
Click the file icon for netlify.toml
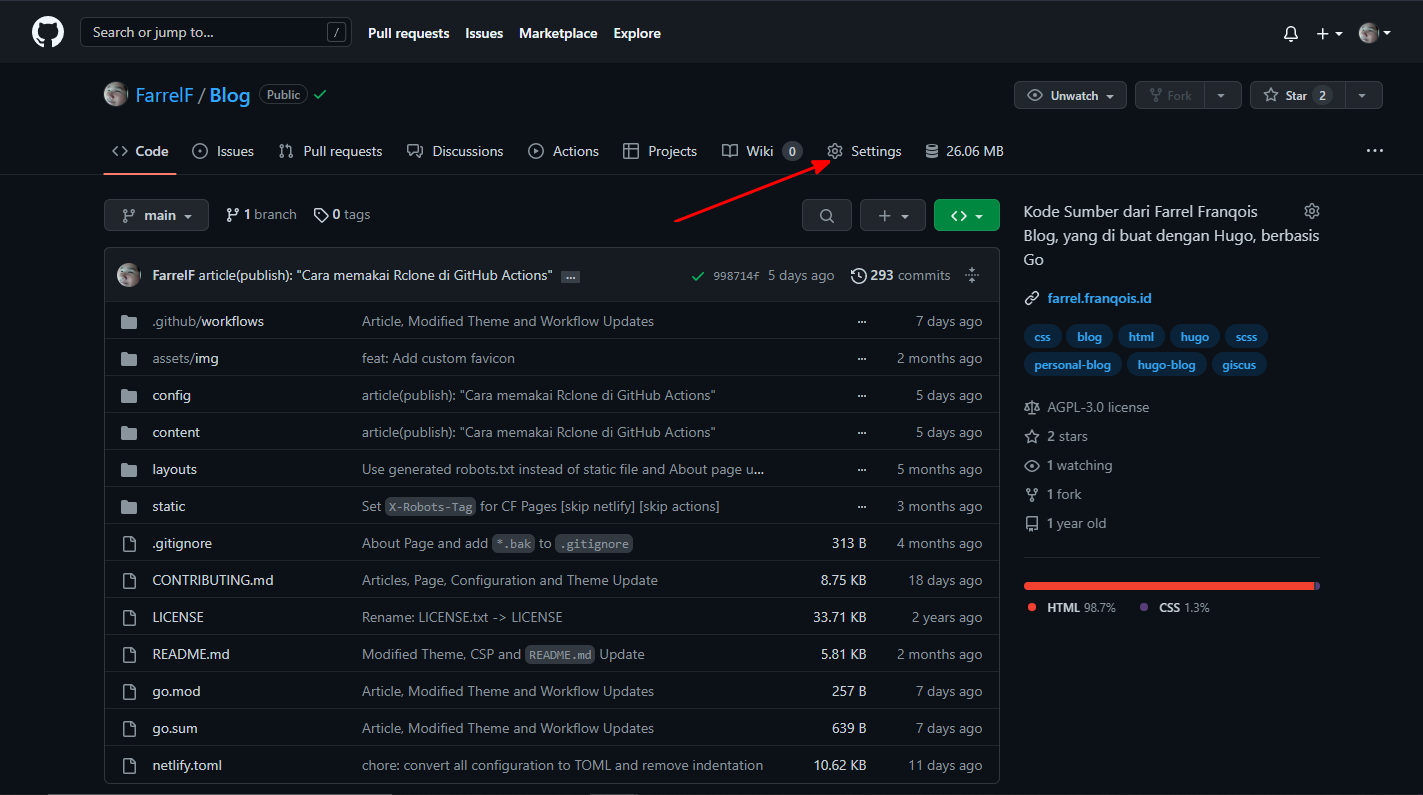coord(129,765)
